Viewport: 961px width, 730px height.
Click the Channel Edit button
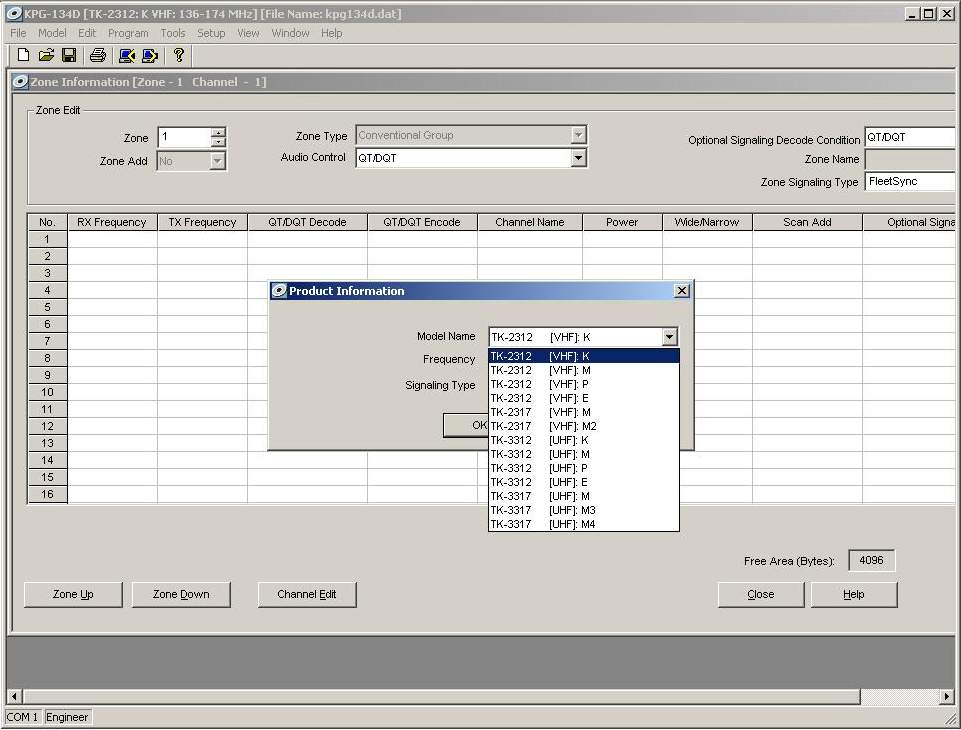click(306, 594)
